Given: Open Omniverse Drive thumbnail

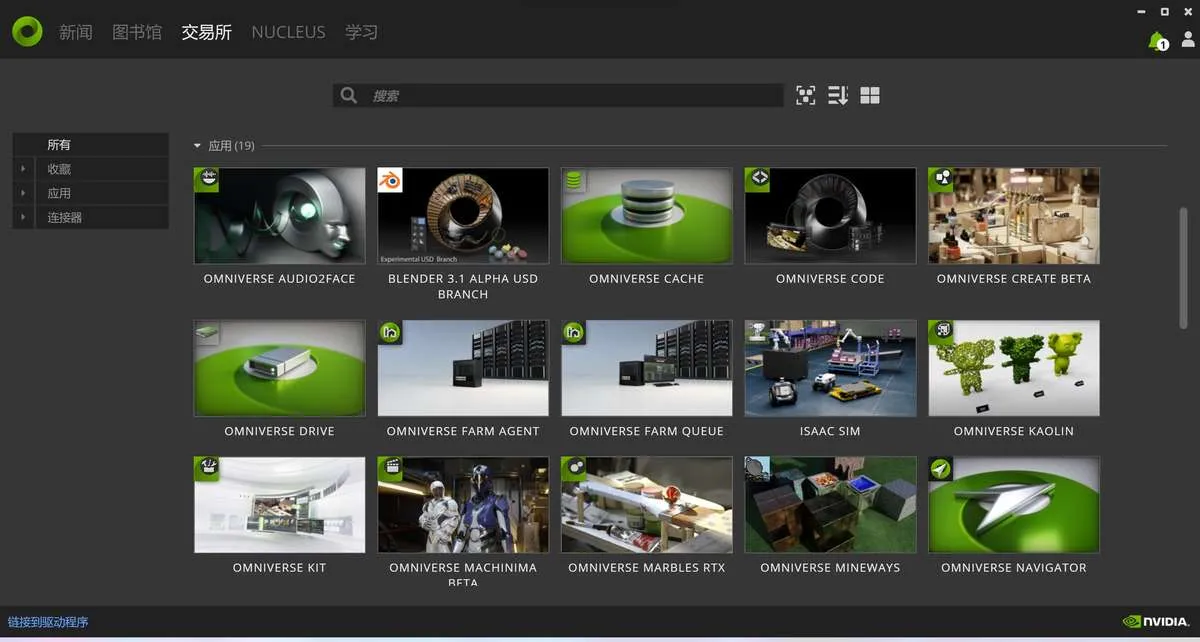Looking at the screenshot, I should 279,368.
